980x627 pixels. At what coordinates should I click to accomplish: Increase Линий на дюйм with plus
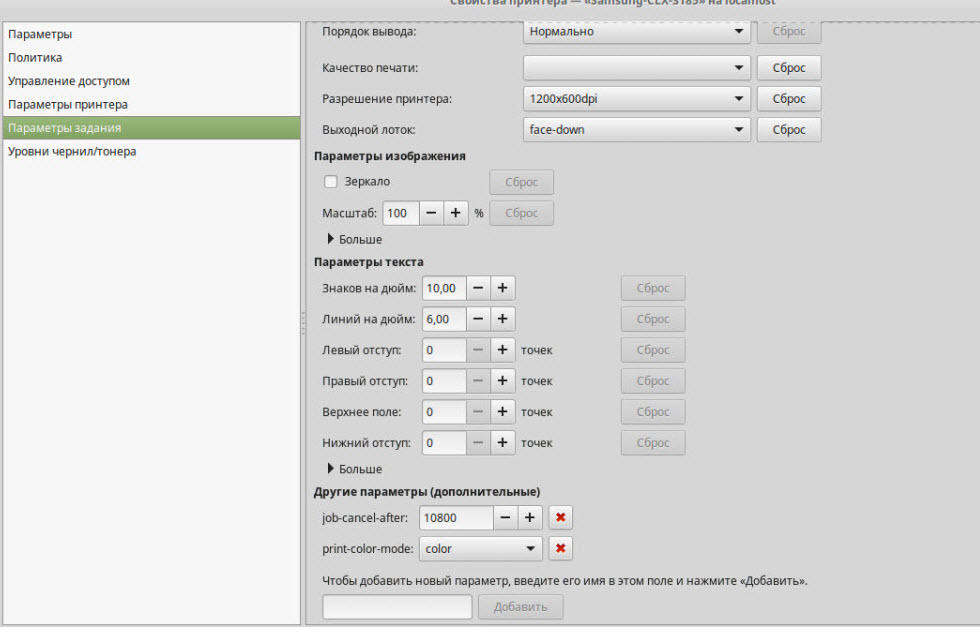pos(502,319)
